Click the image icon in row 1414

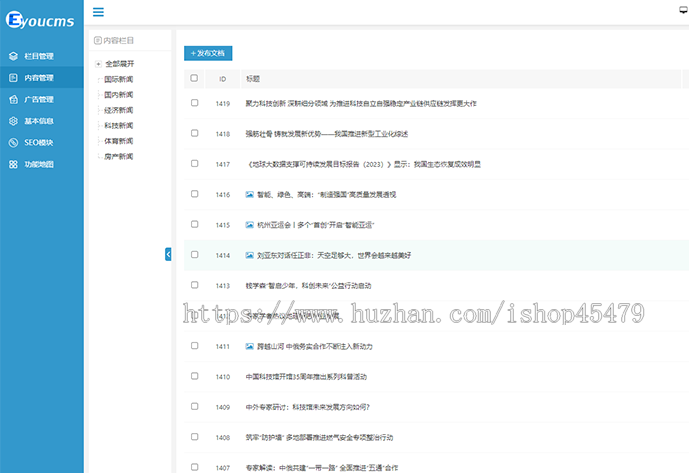(250, 255)
